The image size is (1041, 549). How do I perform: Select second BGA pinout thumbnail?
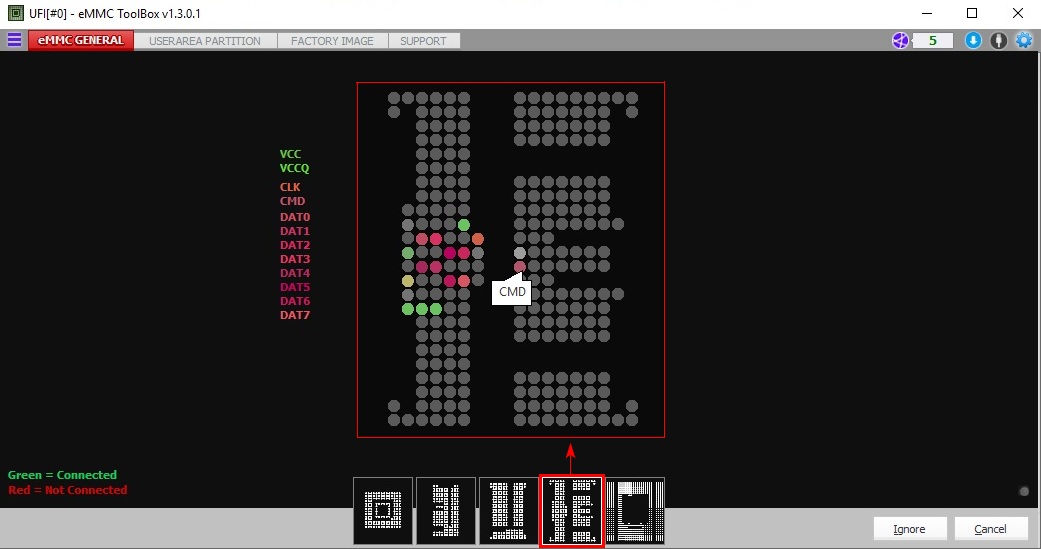coord(446,510)
